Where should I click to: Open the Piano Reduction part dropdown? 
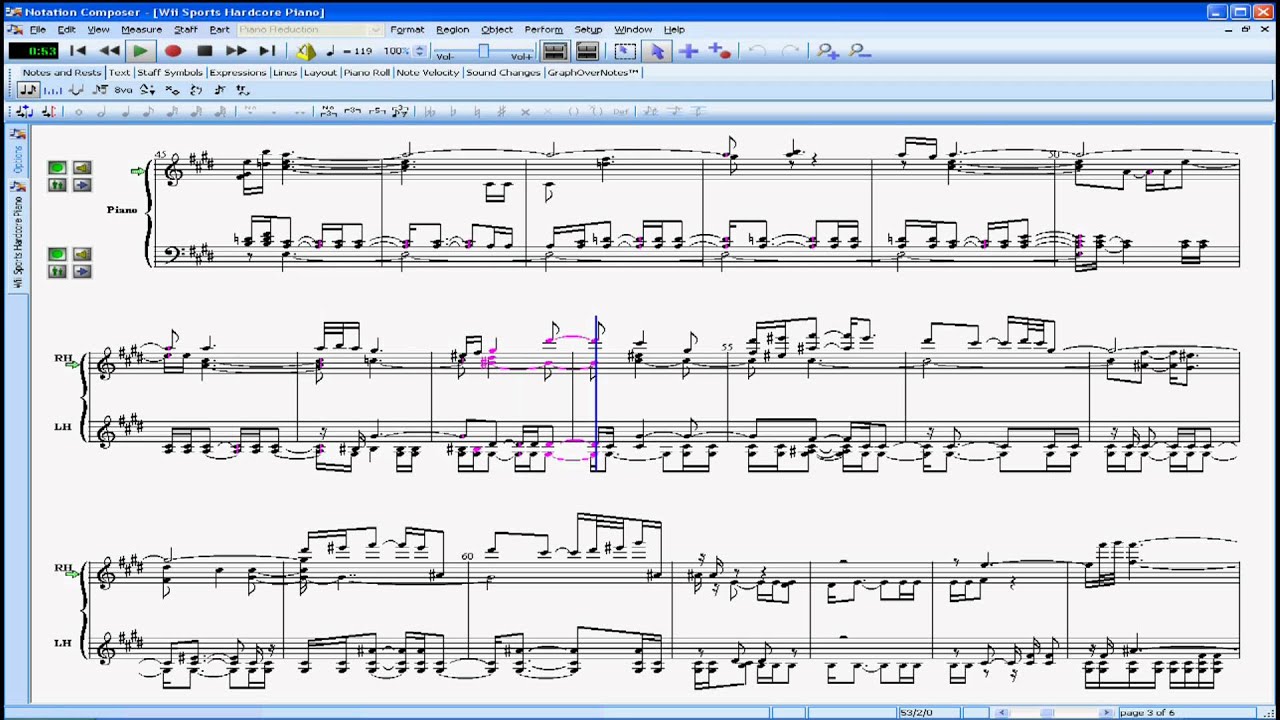pos(310,30)
